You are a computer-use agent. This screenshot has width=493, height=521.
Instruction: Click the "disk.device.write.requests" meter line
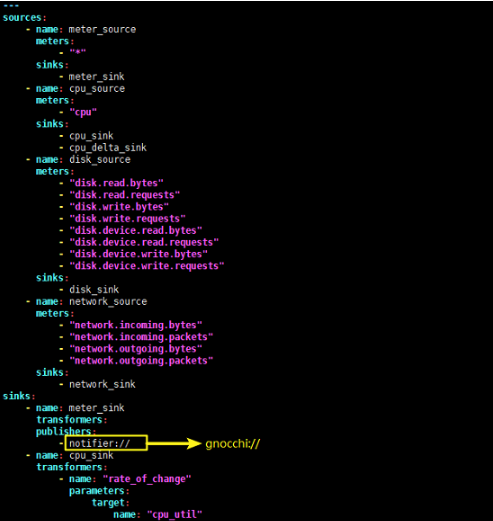coord(147,266)
